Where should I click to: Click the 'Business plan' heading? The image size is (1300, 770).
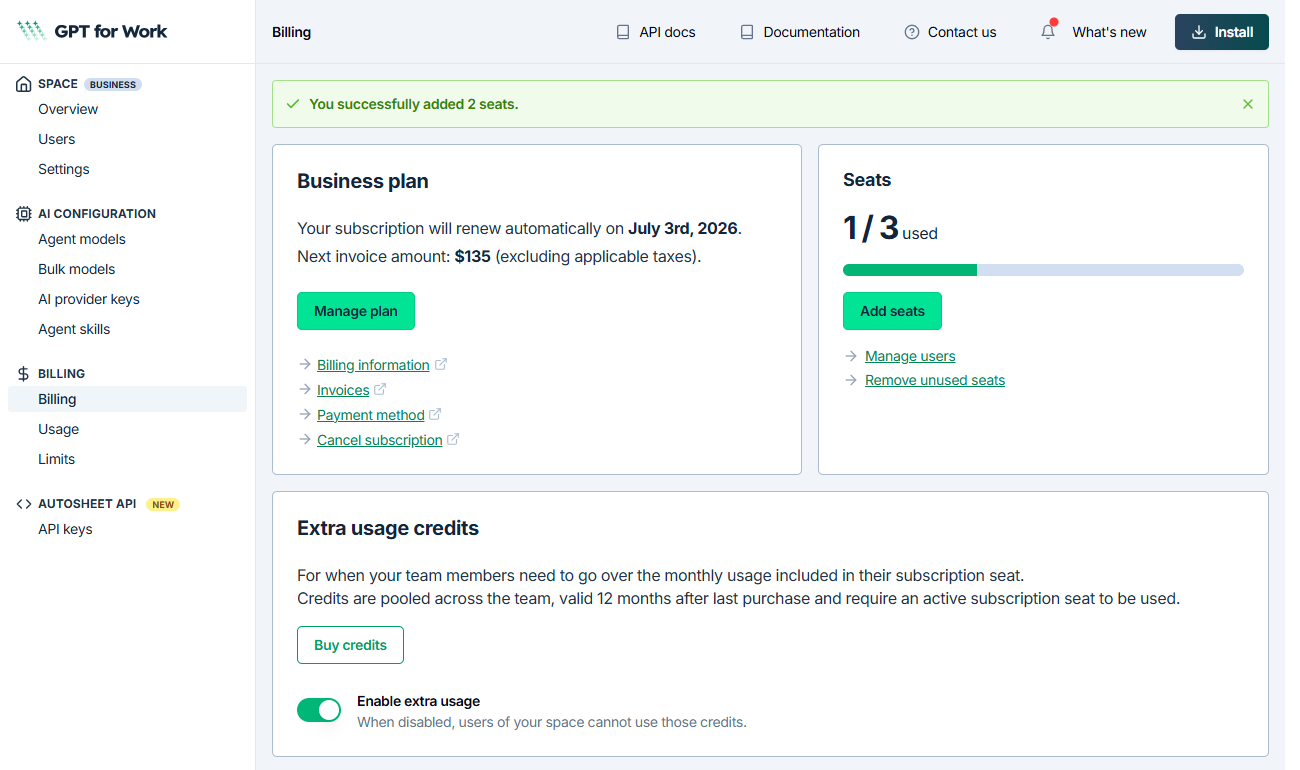[363, 181]
